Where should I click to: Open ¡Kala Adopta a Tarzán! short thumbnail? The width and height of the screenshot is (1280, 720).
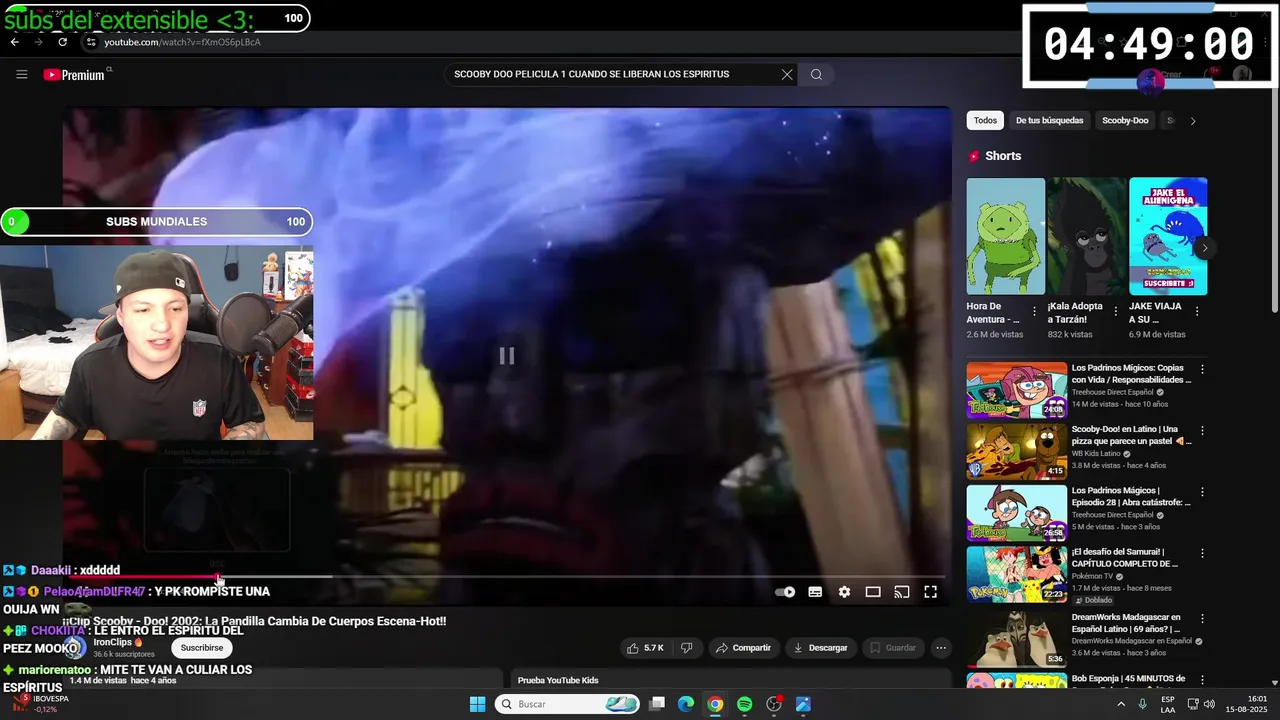point(1086,237)
